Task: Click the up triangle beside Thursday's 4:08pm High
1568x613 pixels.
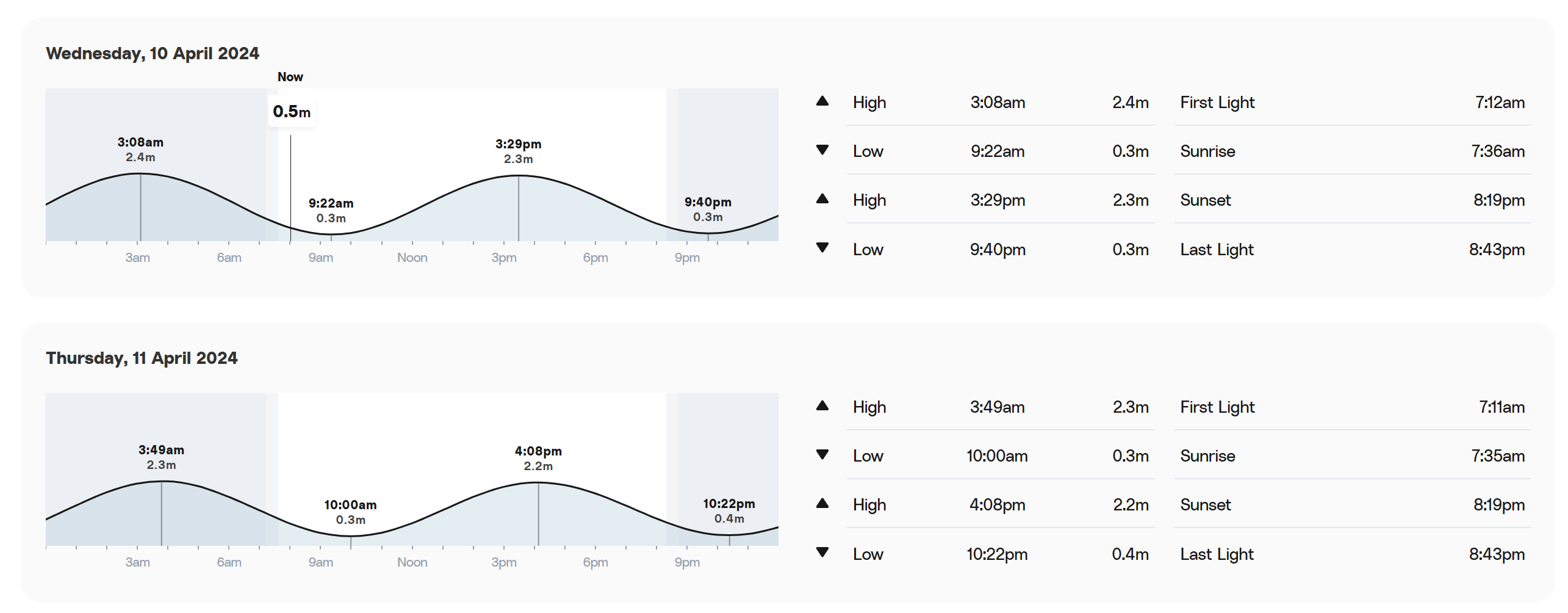Action: (822, 504)
